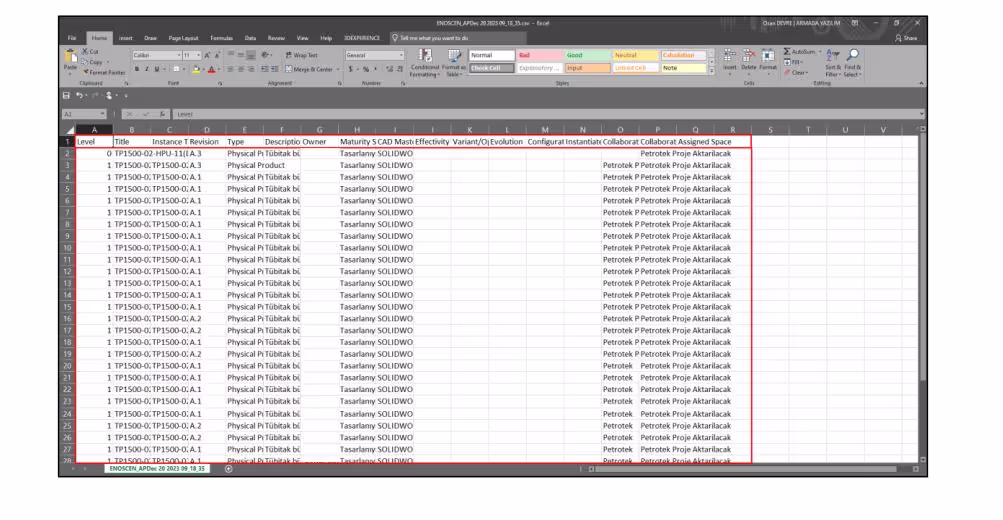Open the Name Box dropdown arrow
Screen dimensions: 1003x520
coord(102,114)
